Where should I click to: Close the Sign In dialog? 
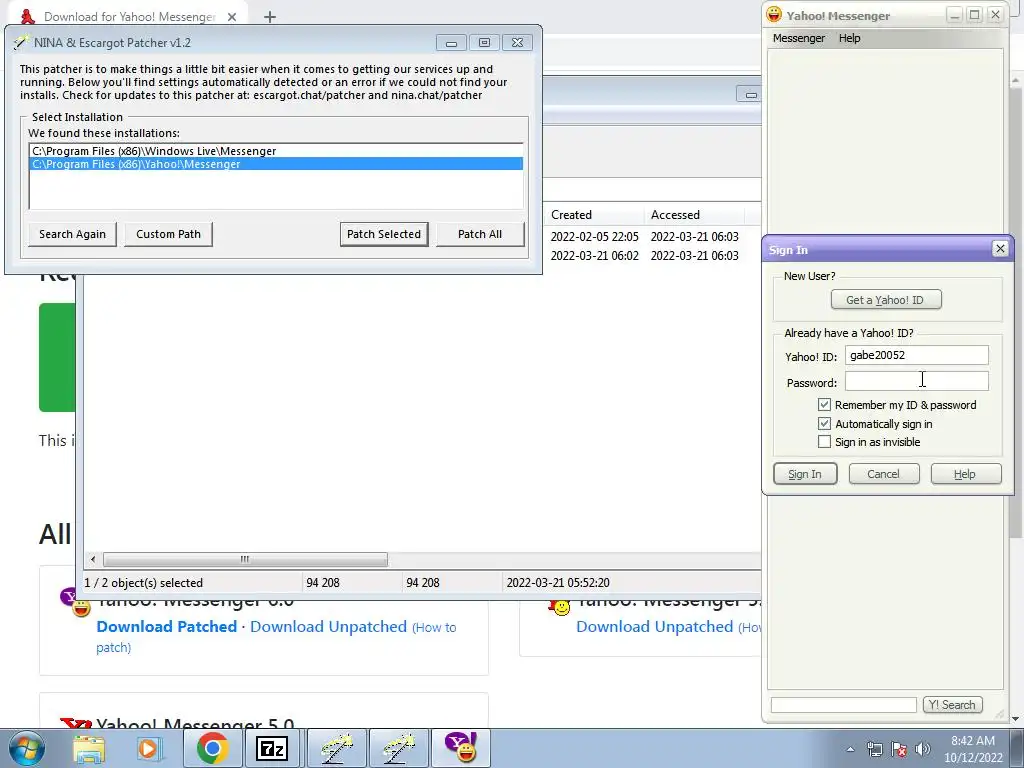pyautogui.click(x=1000, y=249)
